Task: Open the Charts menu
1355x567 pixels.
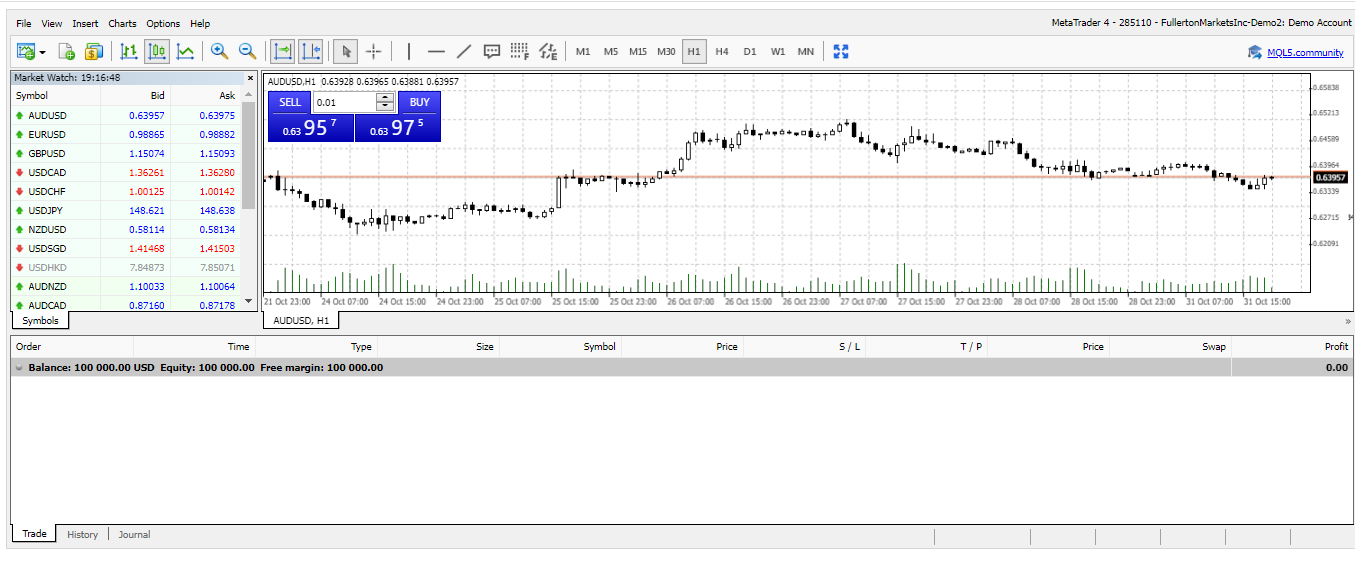Action: coord(122,23)
